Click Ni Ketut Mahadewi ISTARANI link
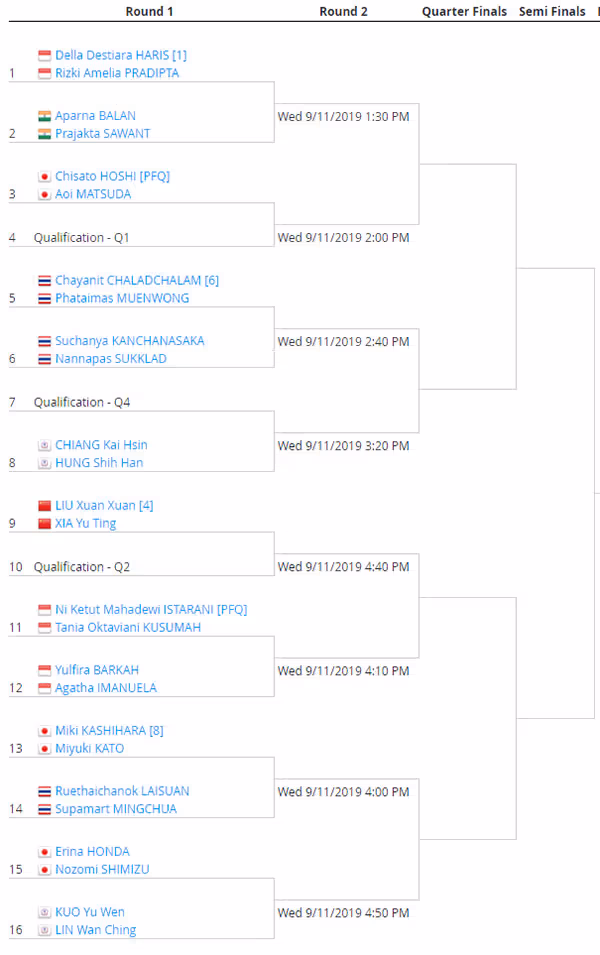The image size is (600, 955). coord(135,610)
